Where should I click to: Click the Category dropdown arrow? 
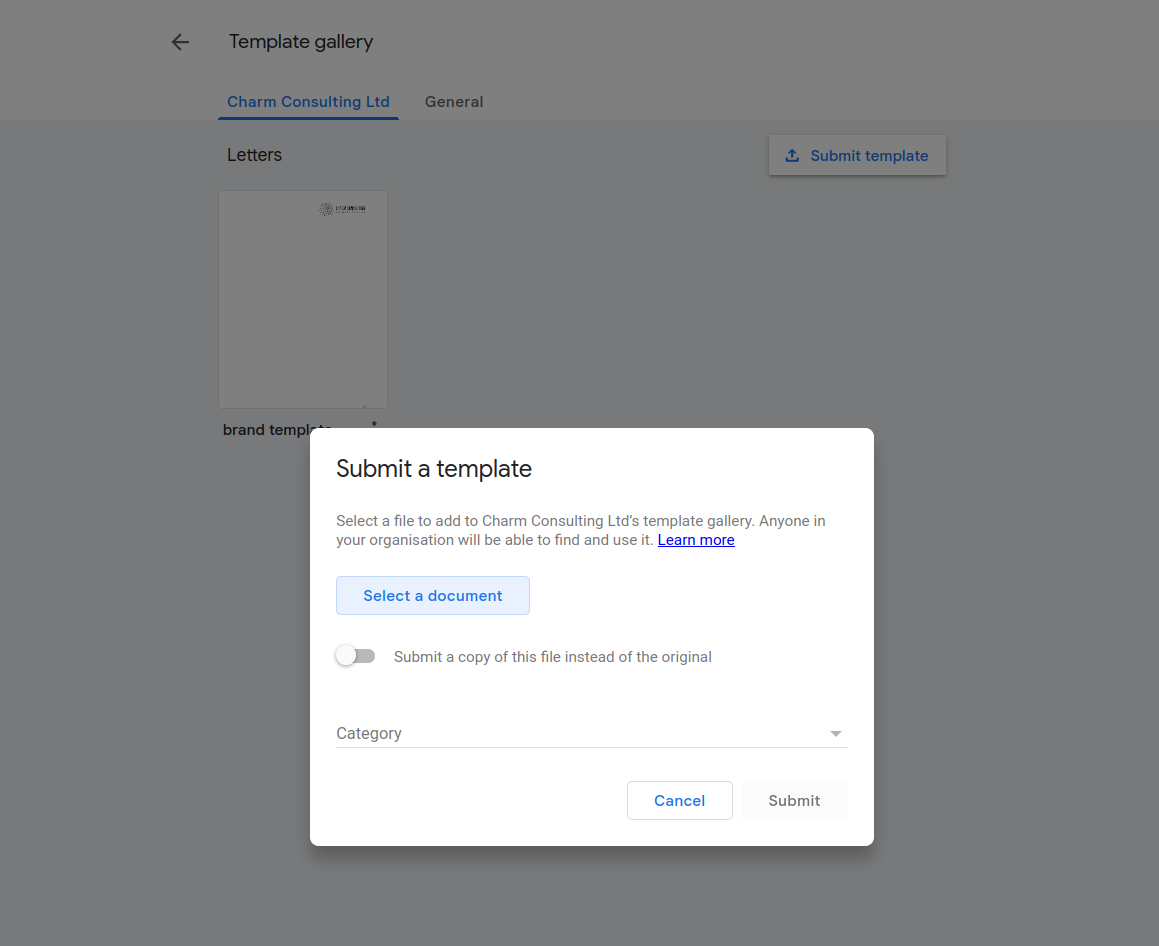[x=835, y=734]
